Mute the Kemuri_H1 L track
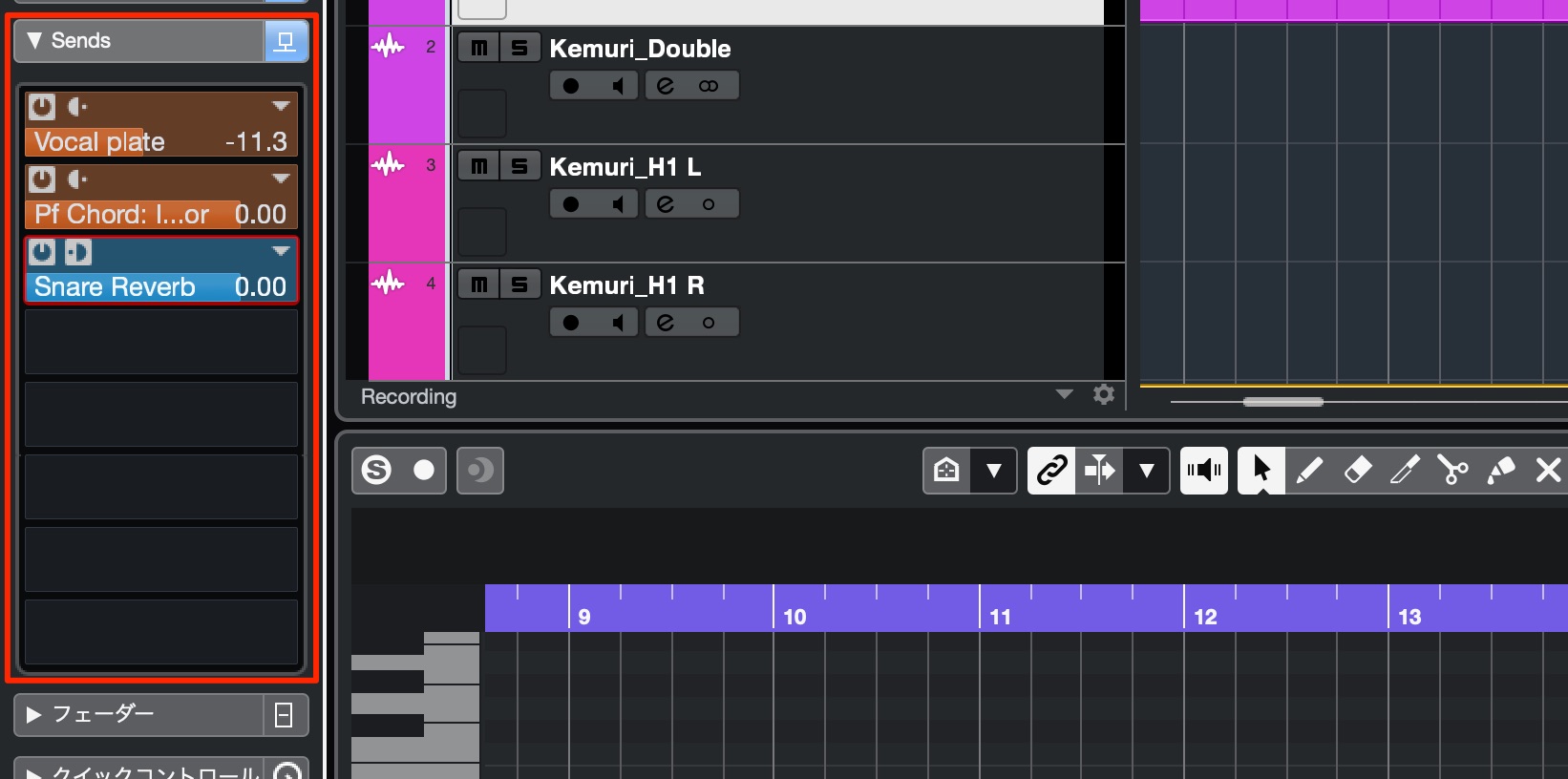Screen dimensions: 1568x779 (478, 166)
